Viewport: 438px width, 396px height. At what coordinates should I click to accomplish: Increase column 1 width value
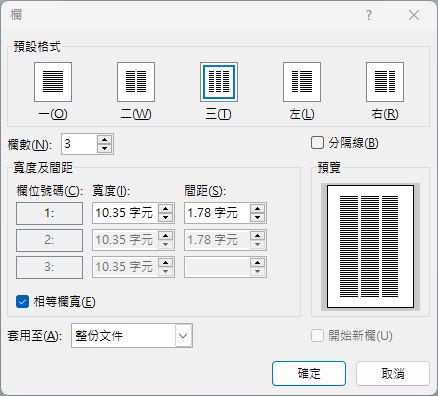166,209
